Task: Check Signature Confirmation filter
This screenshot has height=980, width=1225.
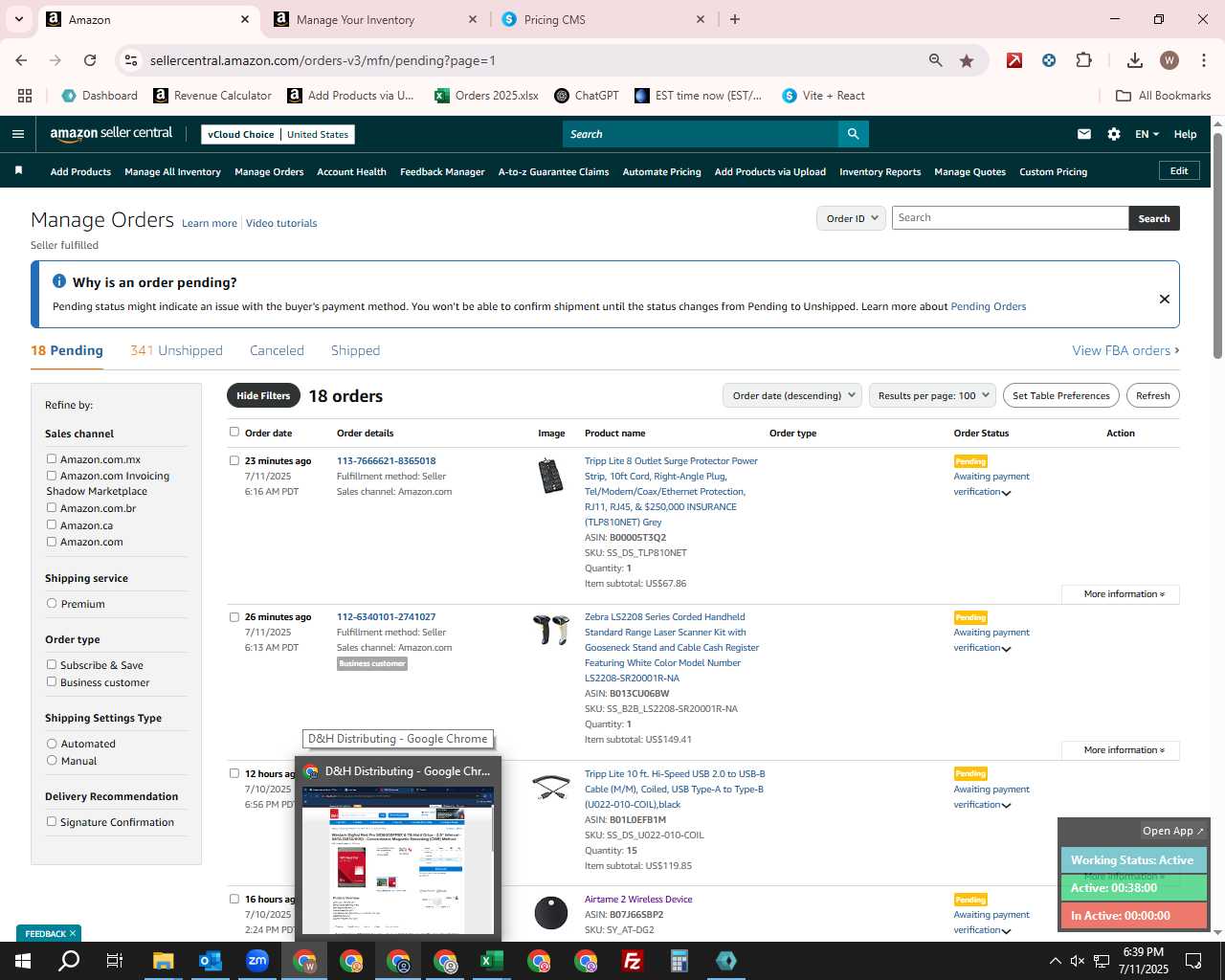Action: point(52,822)
